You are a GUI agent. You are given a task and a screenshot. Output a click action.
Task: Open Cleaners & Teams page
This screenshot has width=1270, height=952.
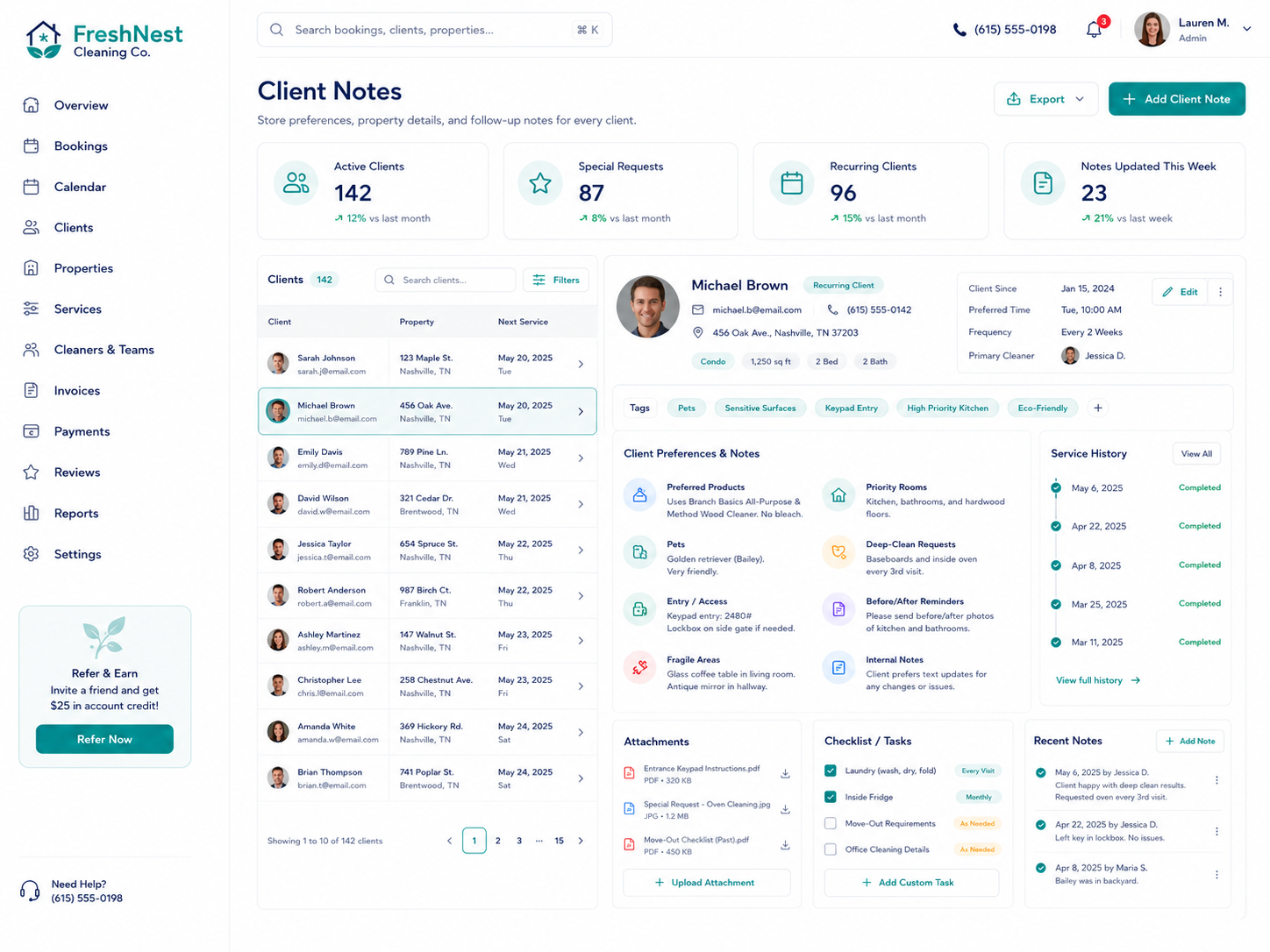coord(103,350)
